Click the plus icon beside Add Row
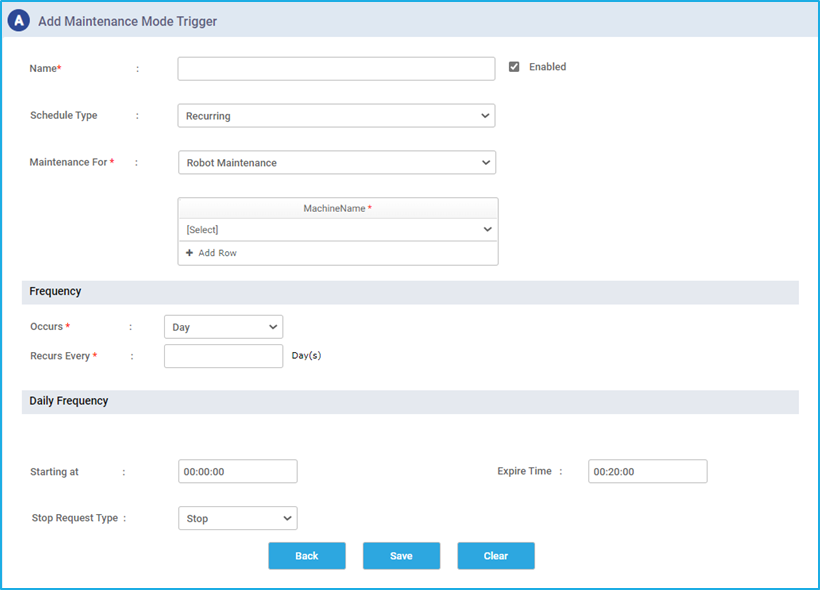The image size is (820, 590). 189,253
